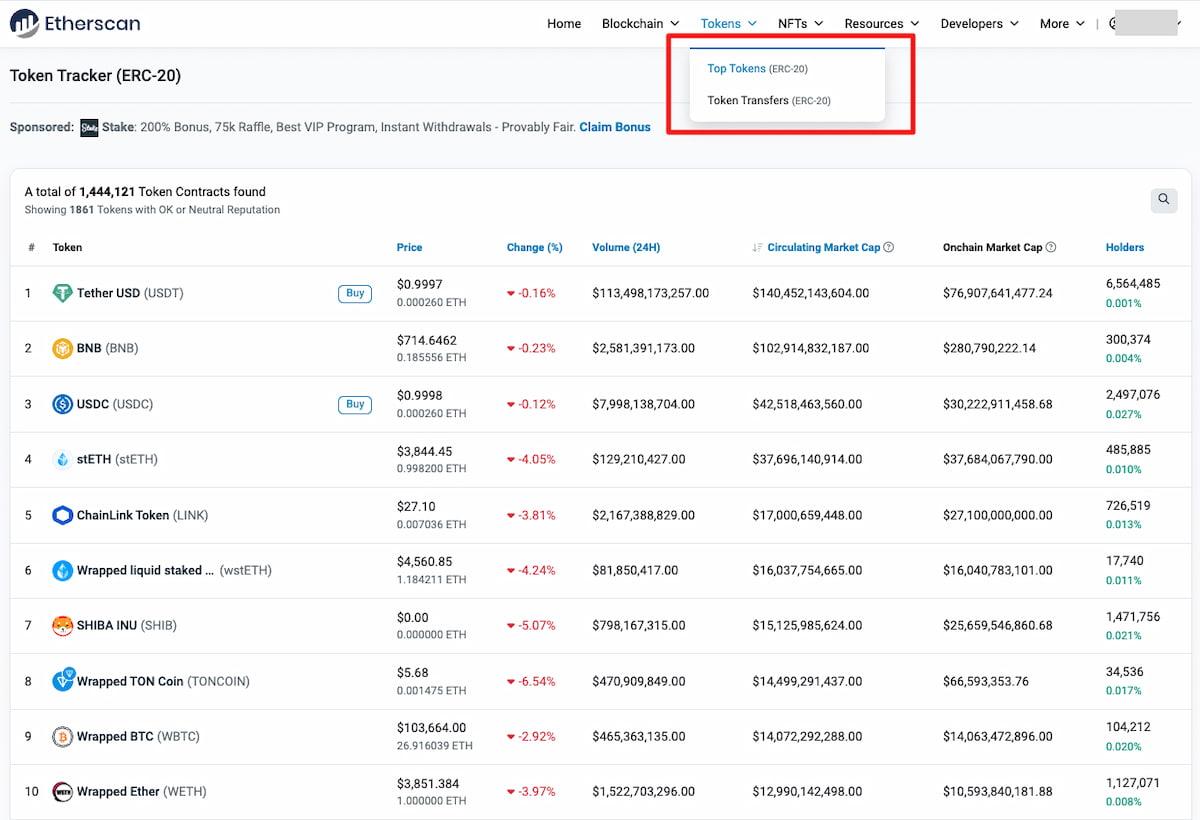This screenshot has height=820, width=1200.
Task: Expand the Blockchain dropdown menu
Action: point(640,23)
